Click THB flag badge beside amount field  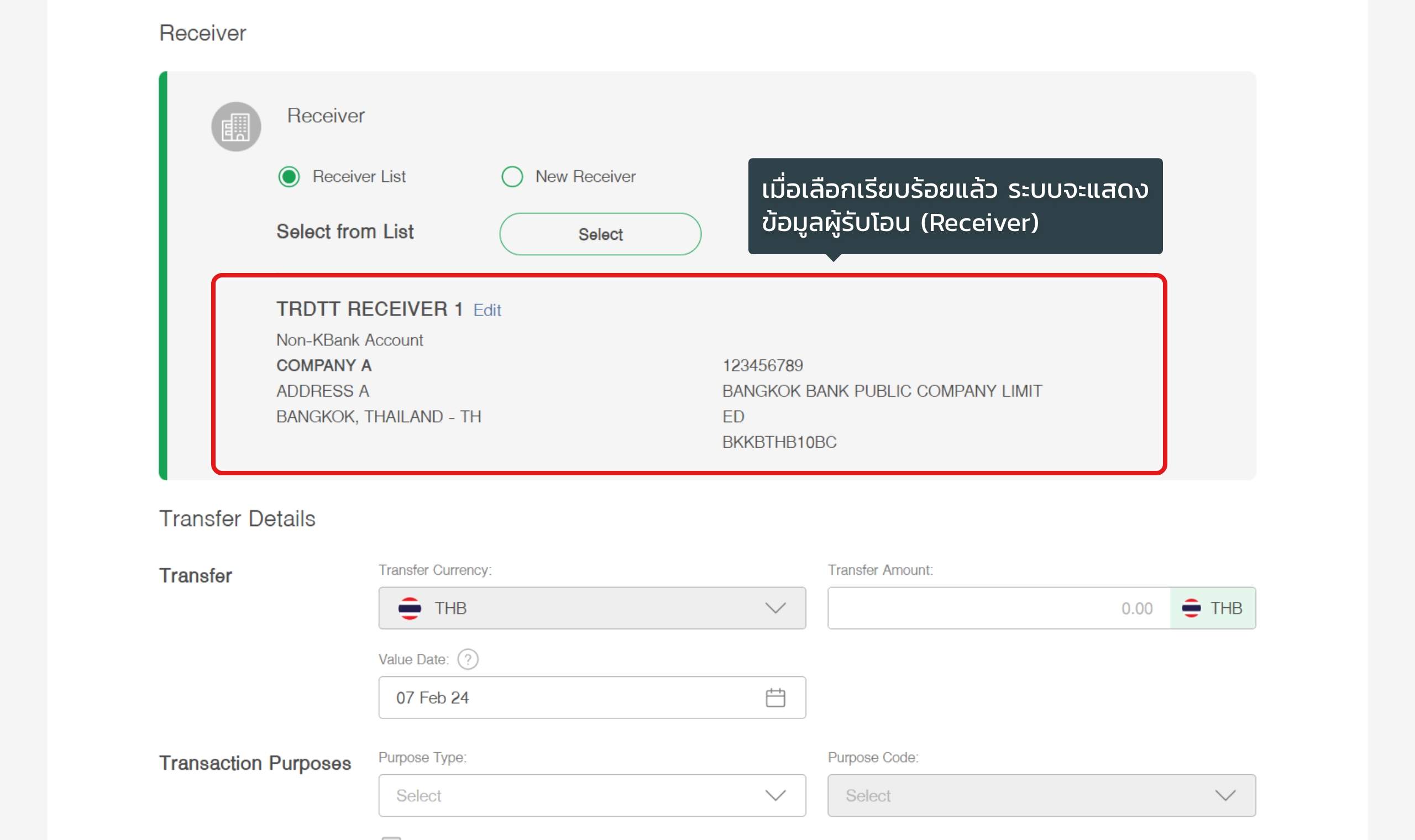pos(1212,608)
